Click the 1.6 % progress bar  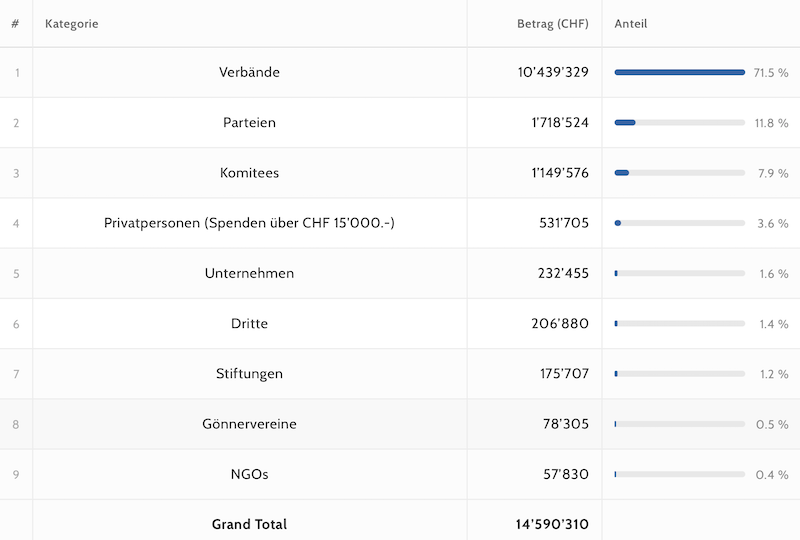click(x=680, y=274)
